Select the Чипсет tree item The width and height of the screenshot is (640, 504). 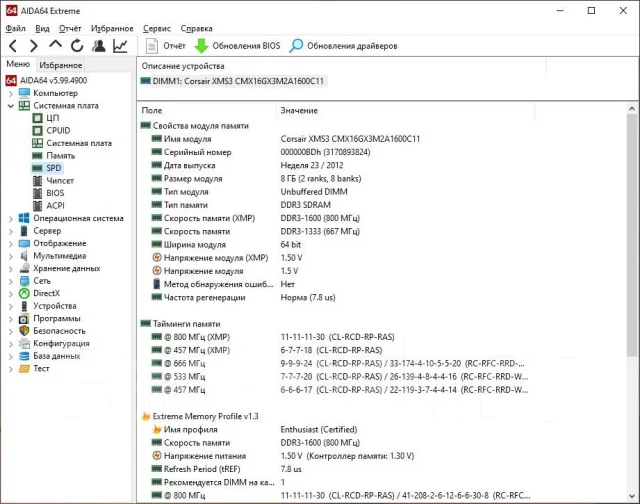pyautogui.click(x=60, y=181)
